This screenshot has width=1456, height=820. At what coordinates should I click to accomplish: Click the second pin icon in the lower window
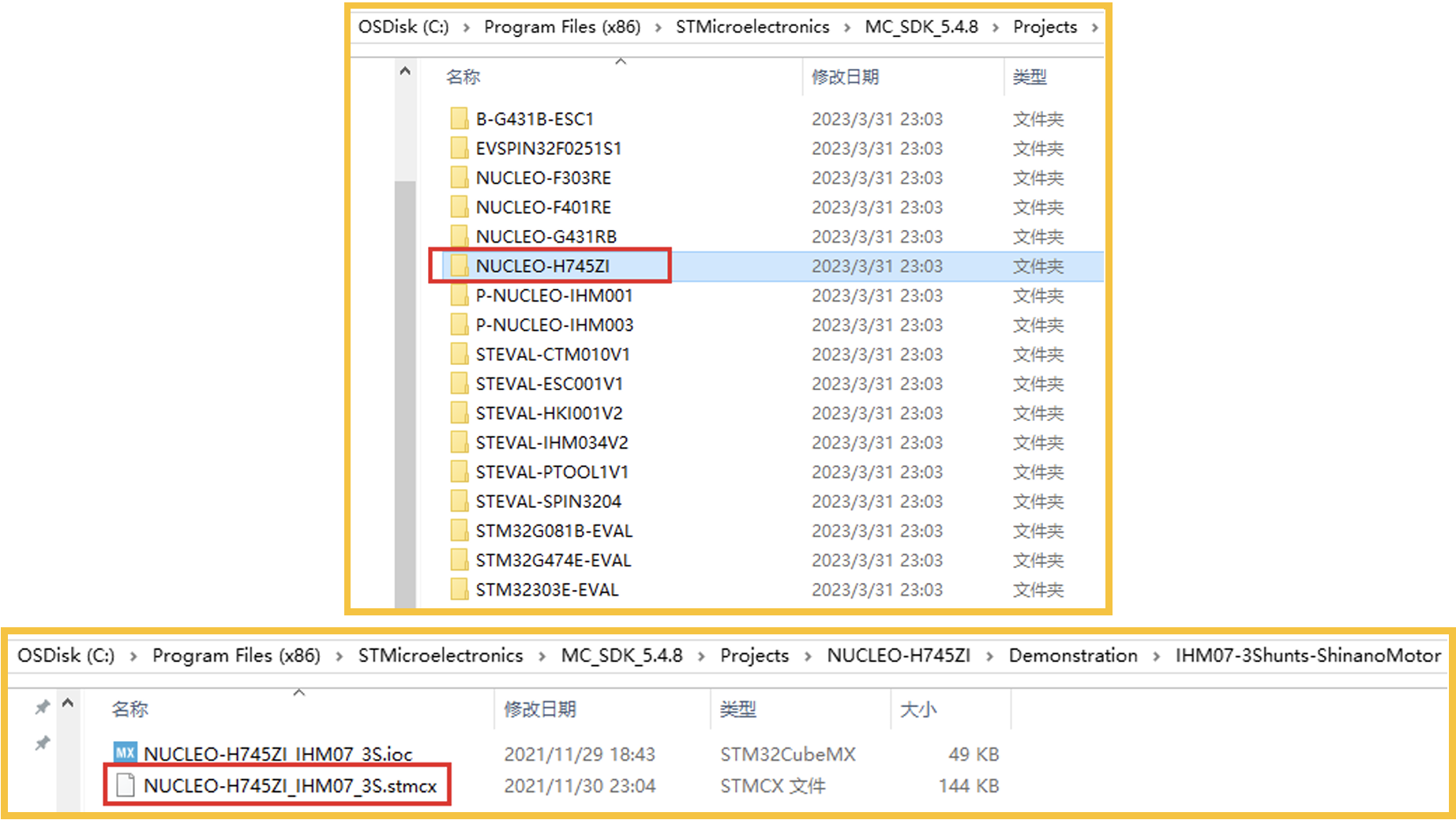[43, 743]
